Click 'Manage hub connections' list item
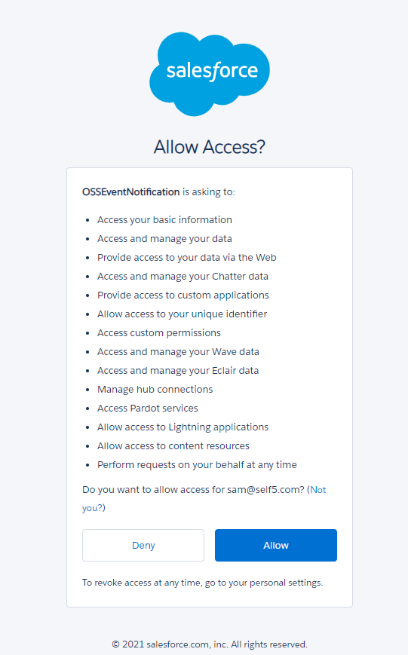408x655 pixels. pos(155,389)
